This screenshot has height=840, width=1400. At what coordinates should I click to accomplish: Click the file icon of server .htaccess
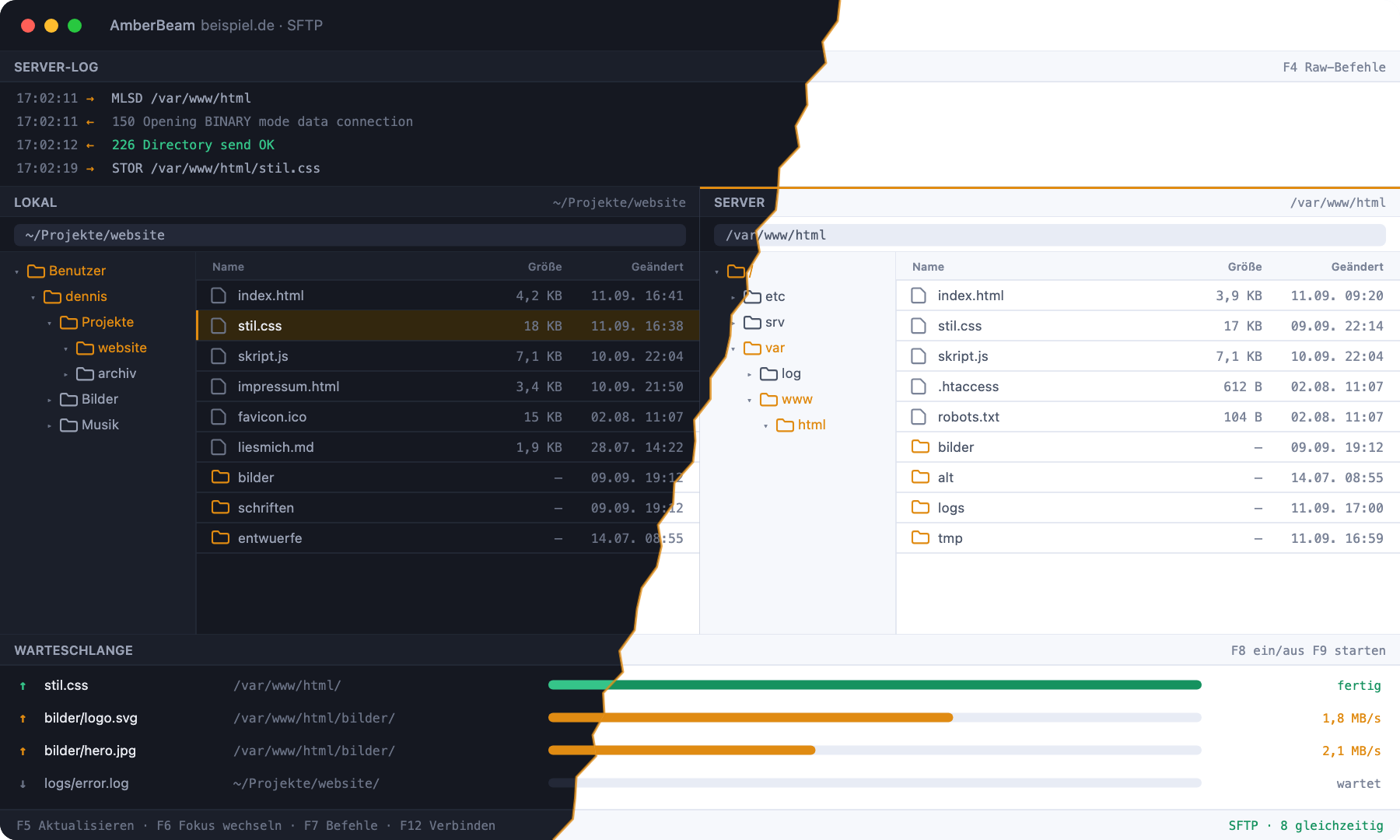pyautogui.click(x=919, y=387)
